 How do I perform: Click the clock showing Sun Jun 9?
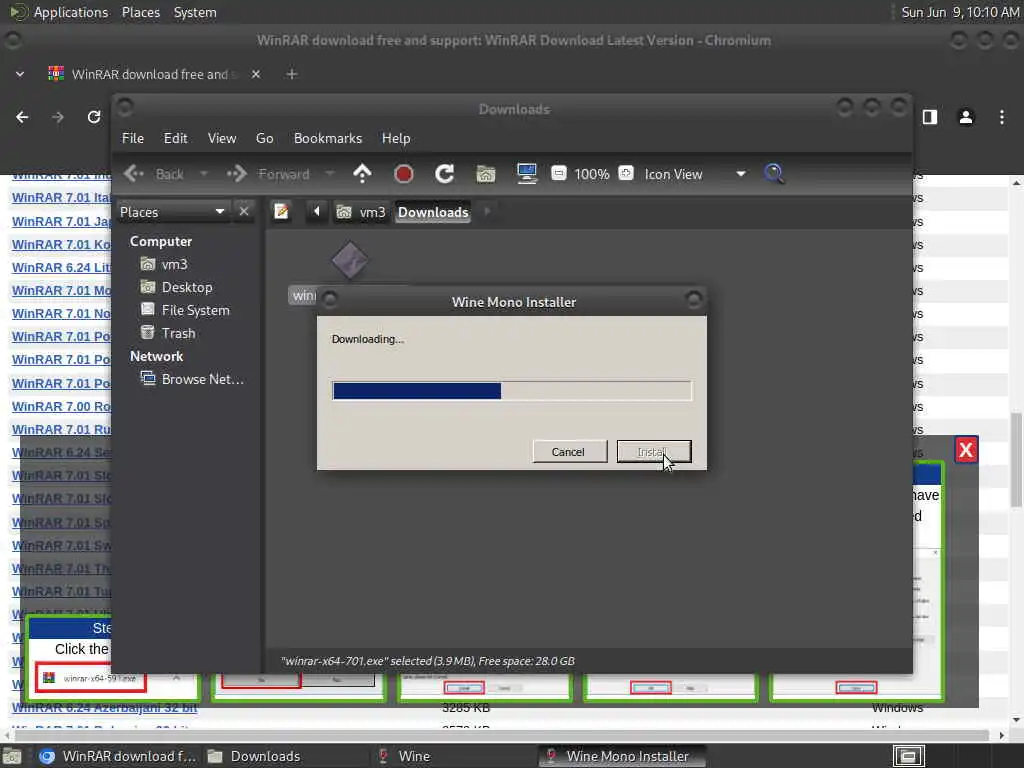[959, 12]
